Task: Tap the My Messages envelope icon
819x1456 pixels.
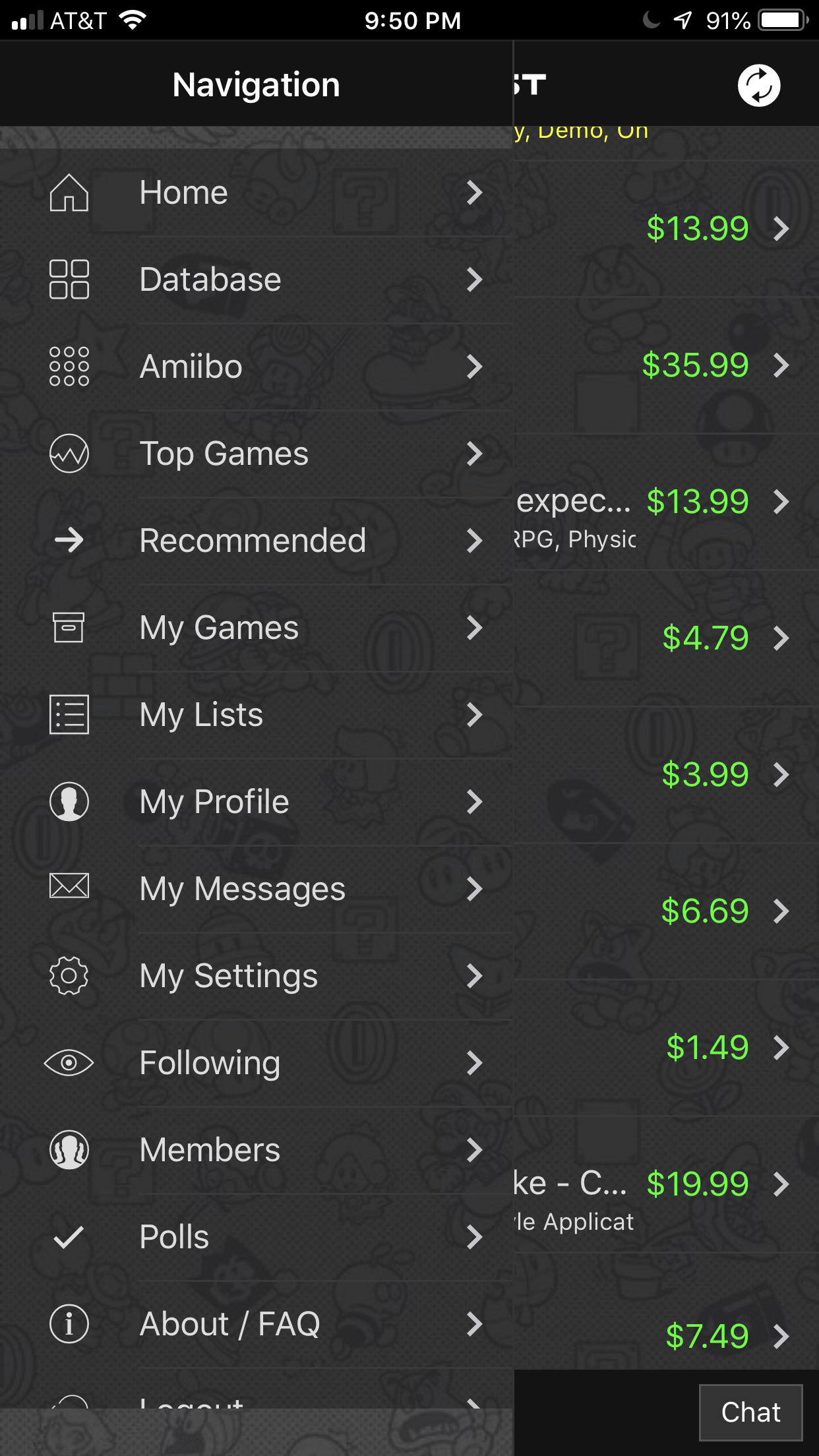Action: (x=69, y=886)
